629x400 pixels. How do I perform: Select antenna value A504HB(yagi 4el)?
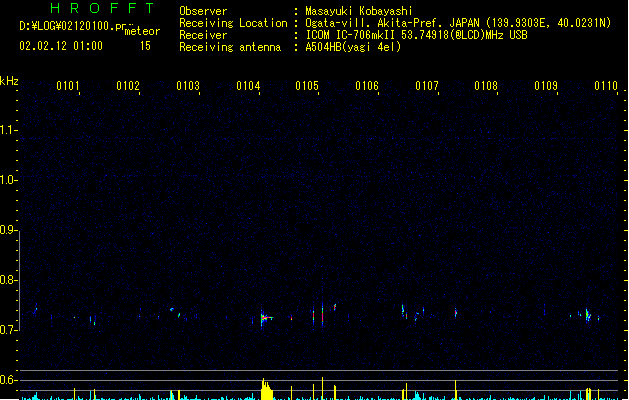tap(353, 47)
